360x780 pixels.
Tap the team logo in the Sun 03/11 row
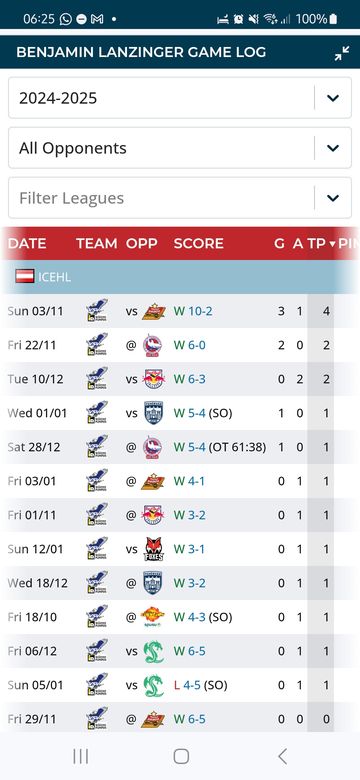[96, 311]
